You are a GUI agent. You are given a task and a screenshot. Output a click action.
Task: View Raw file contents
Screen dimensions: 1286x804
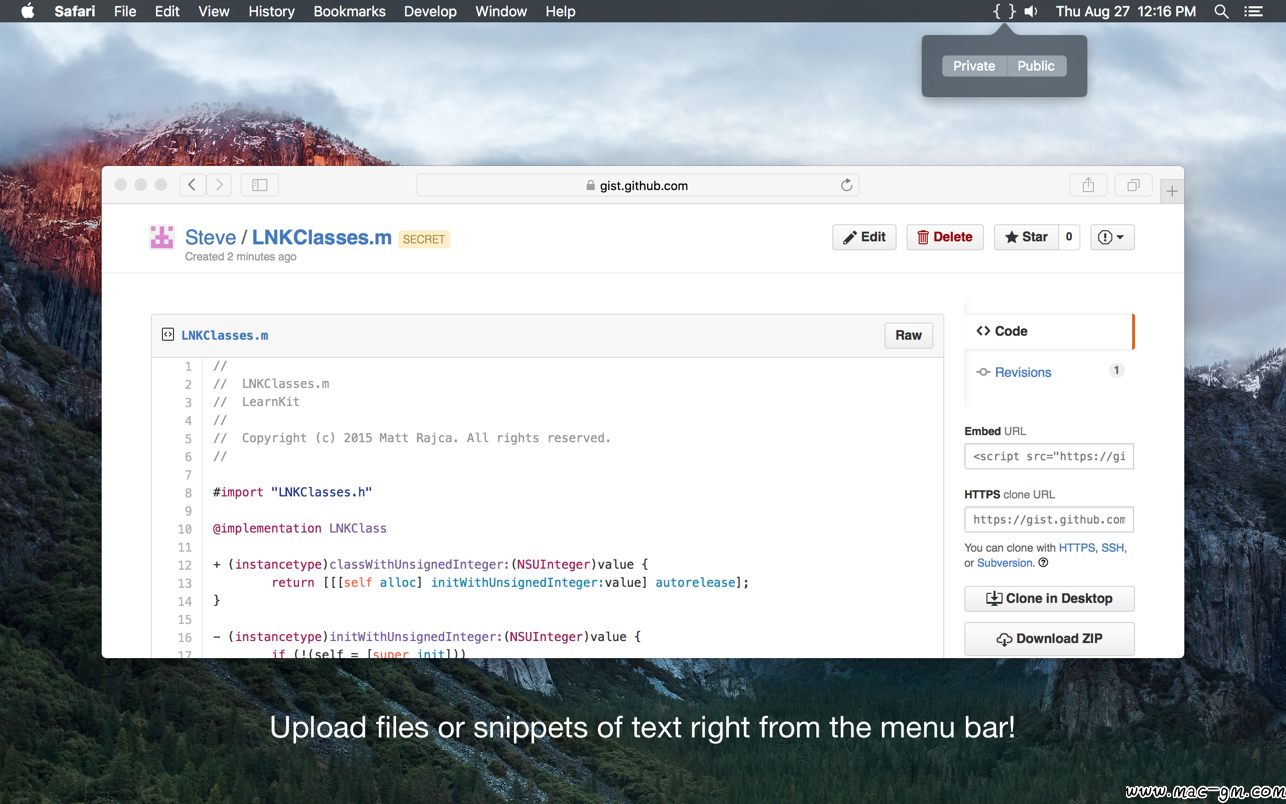908,335
